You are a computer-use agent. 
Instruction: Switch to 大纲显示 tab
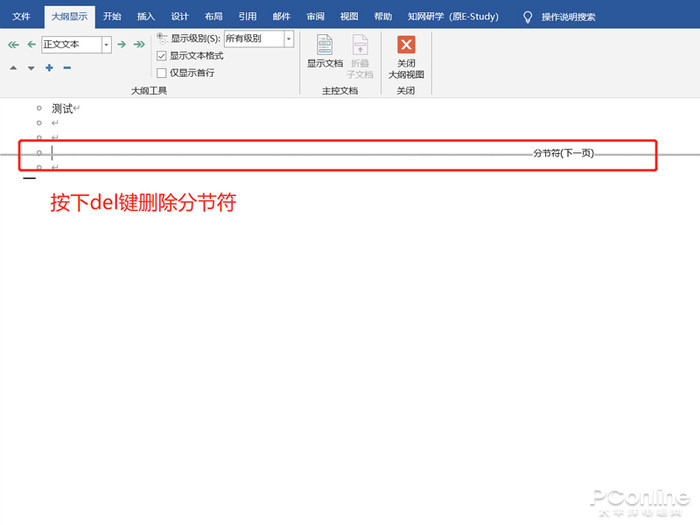(x=70, y=17)
